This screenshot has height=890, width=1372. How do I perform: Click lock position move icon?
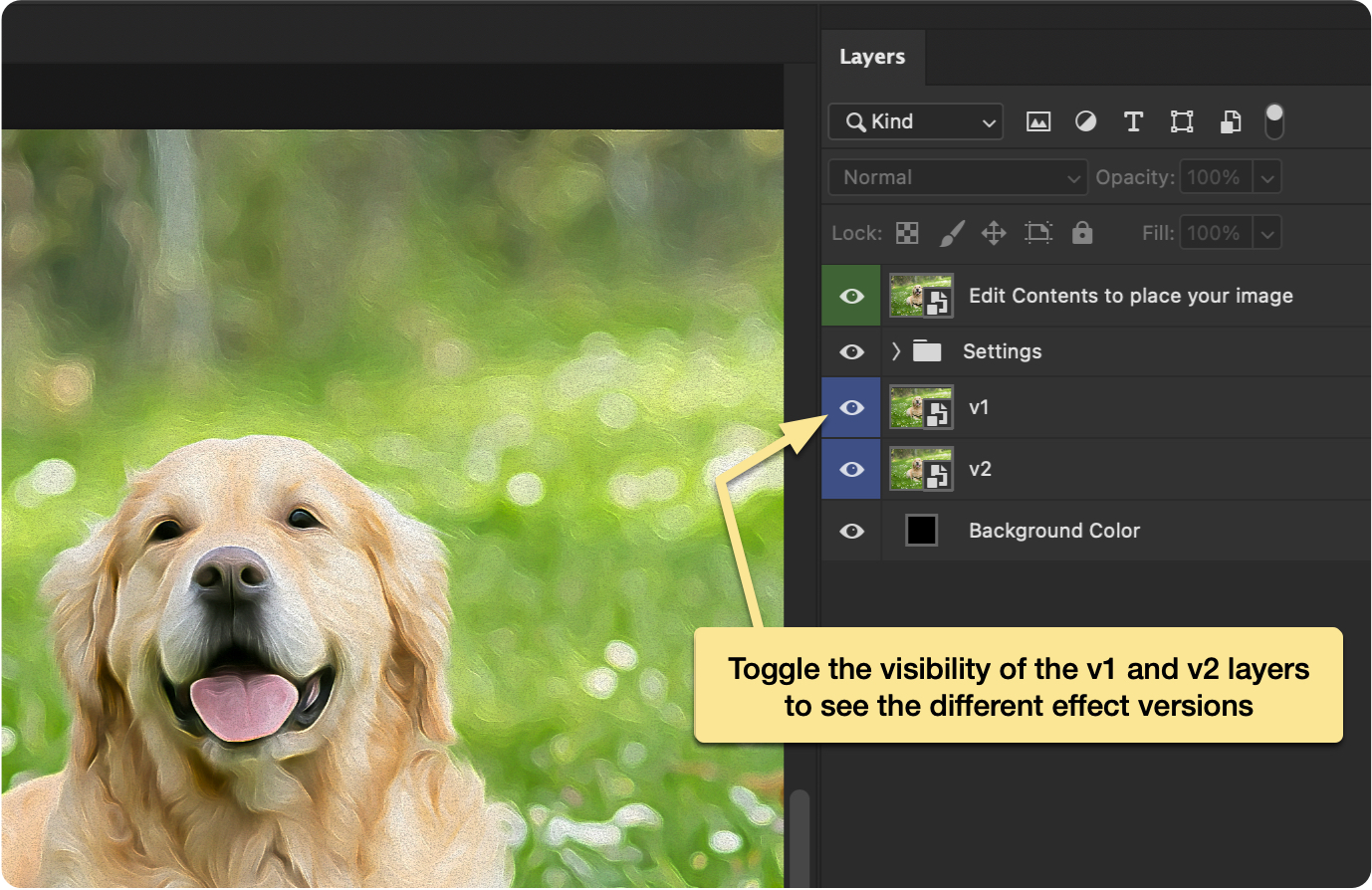pyautogui.click(x=994, y=233)
